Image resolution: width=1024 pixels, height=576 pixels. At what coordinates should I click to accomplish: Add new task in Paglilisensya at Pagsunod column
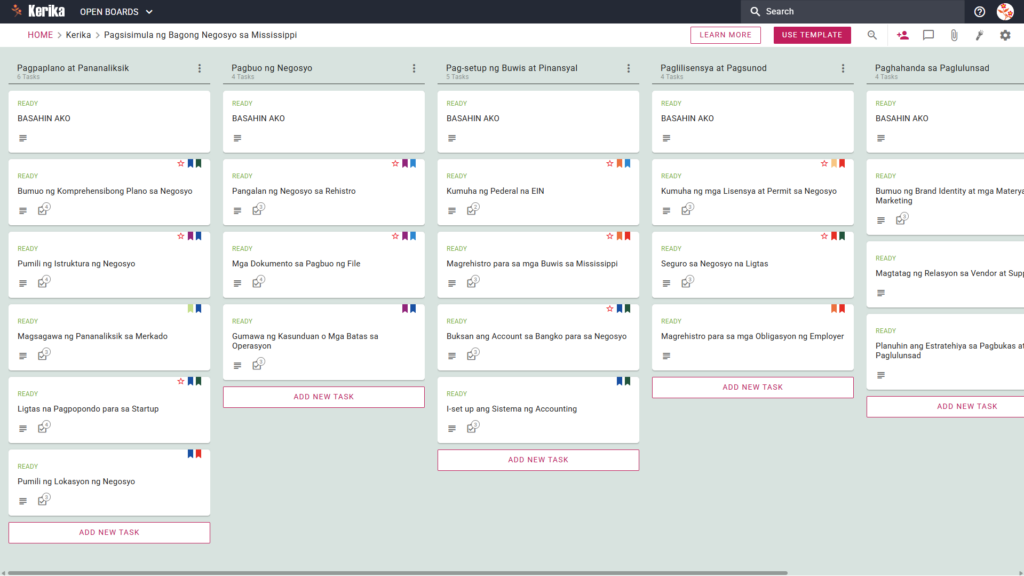tap(752, 387)
